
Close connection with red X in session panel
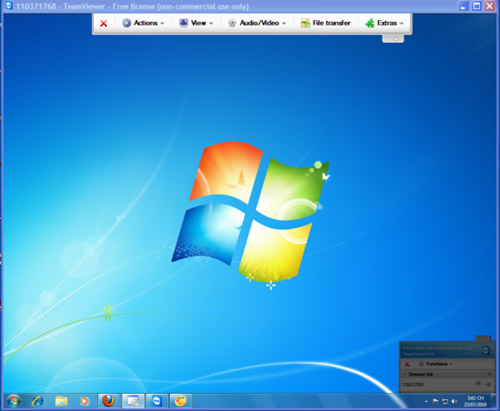(407, 364)
